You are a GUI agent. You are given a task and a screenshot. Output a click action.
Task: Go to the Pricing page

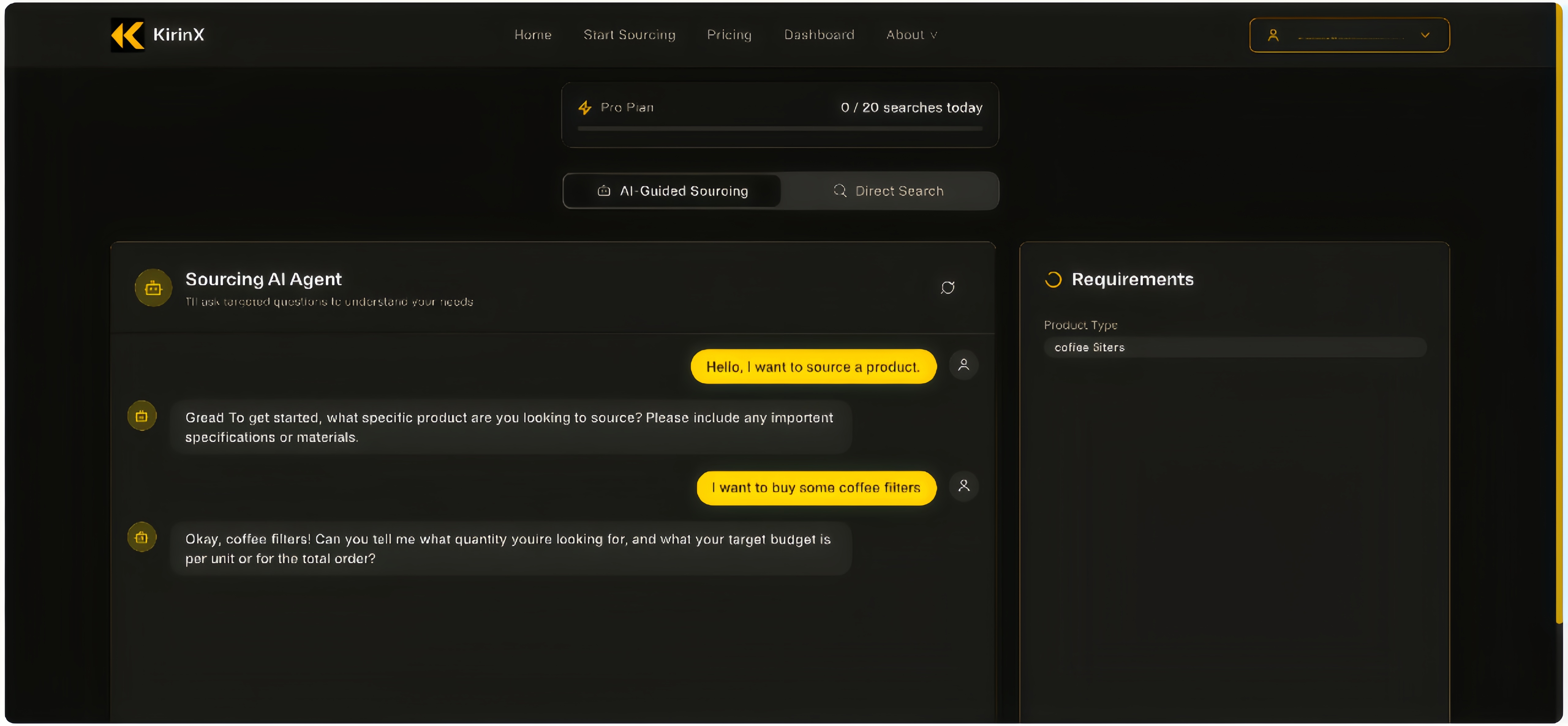point(729,35)
